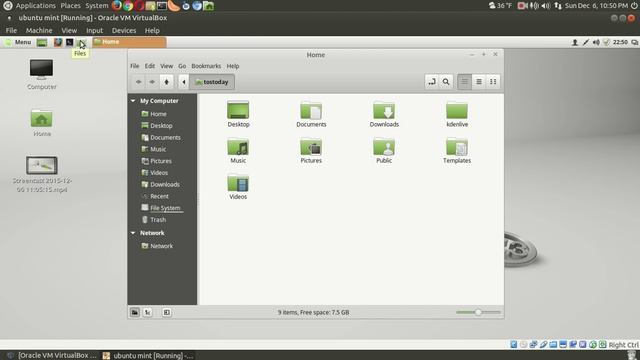Open the host Places menu
Screen dimensions: 640x360
[x=71, y=6]
